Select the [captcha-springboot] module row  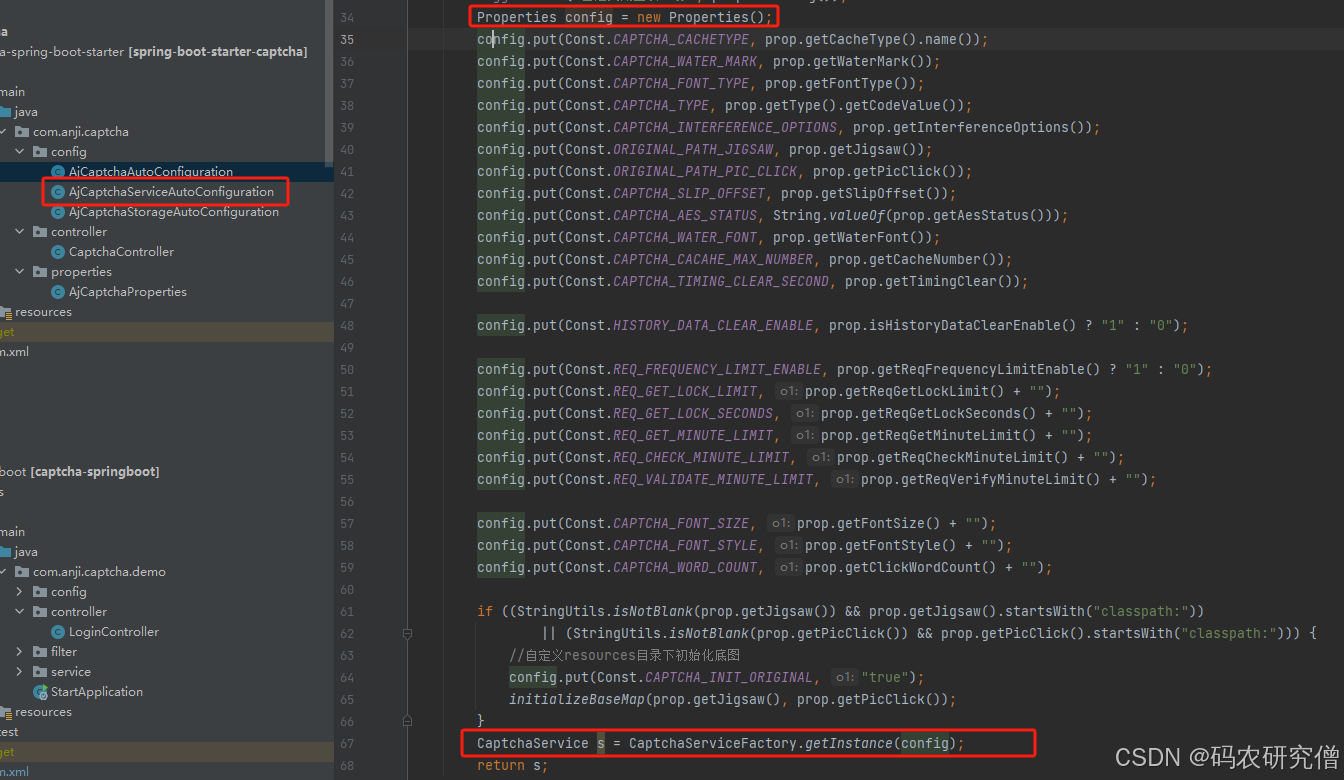pyautogui.click(x=166, y=472)
